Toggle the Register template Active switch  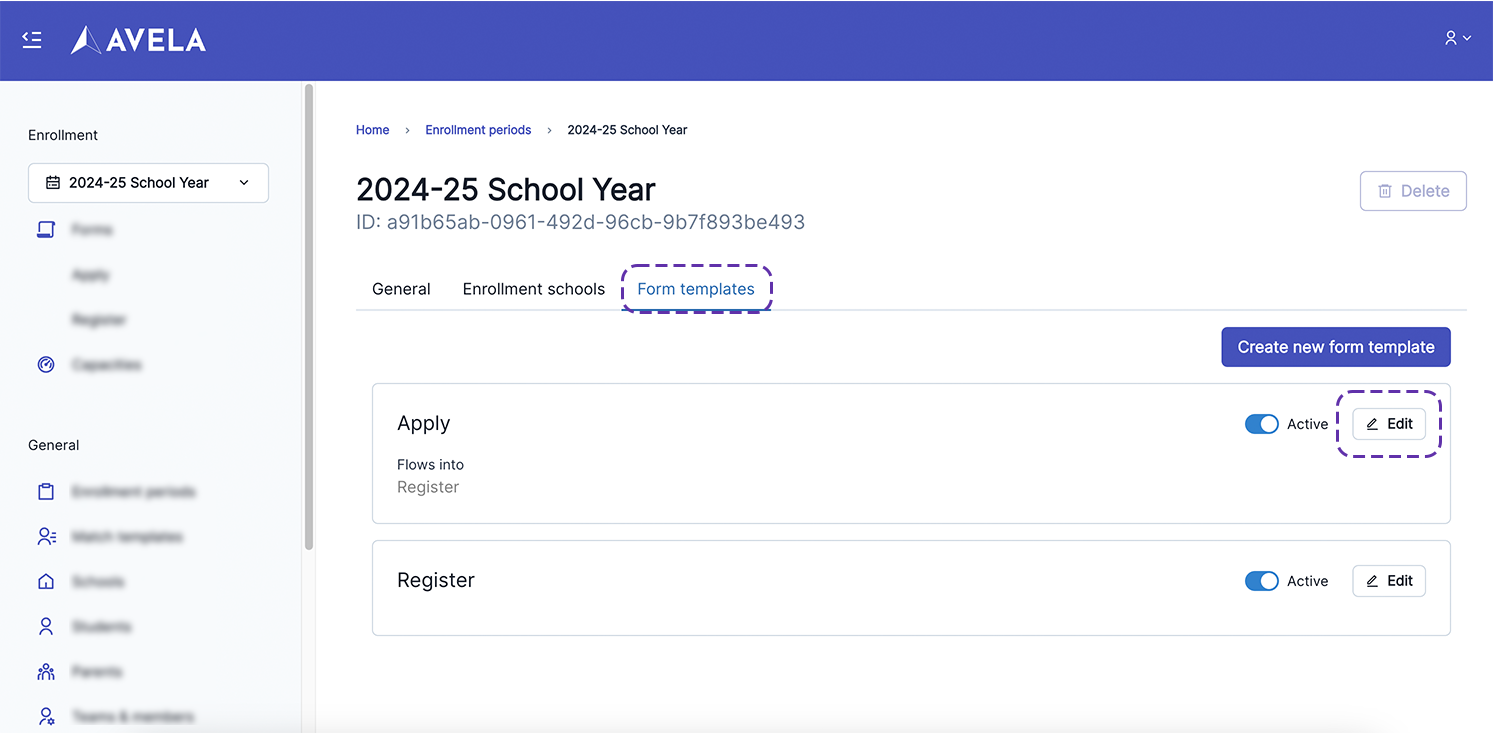click(1261, 581)
